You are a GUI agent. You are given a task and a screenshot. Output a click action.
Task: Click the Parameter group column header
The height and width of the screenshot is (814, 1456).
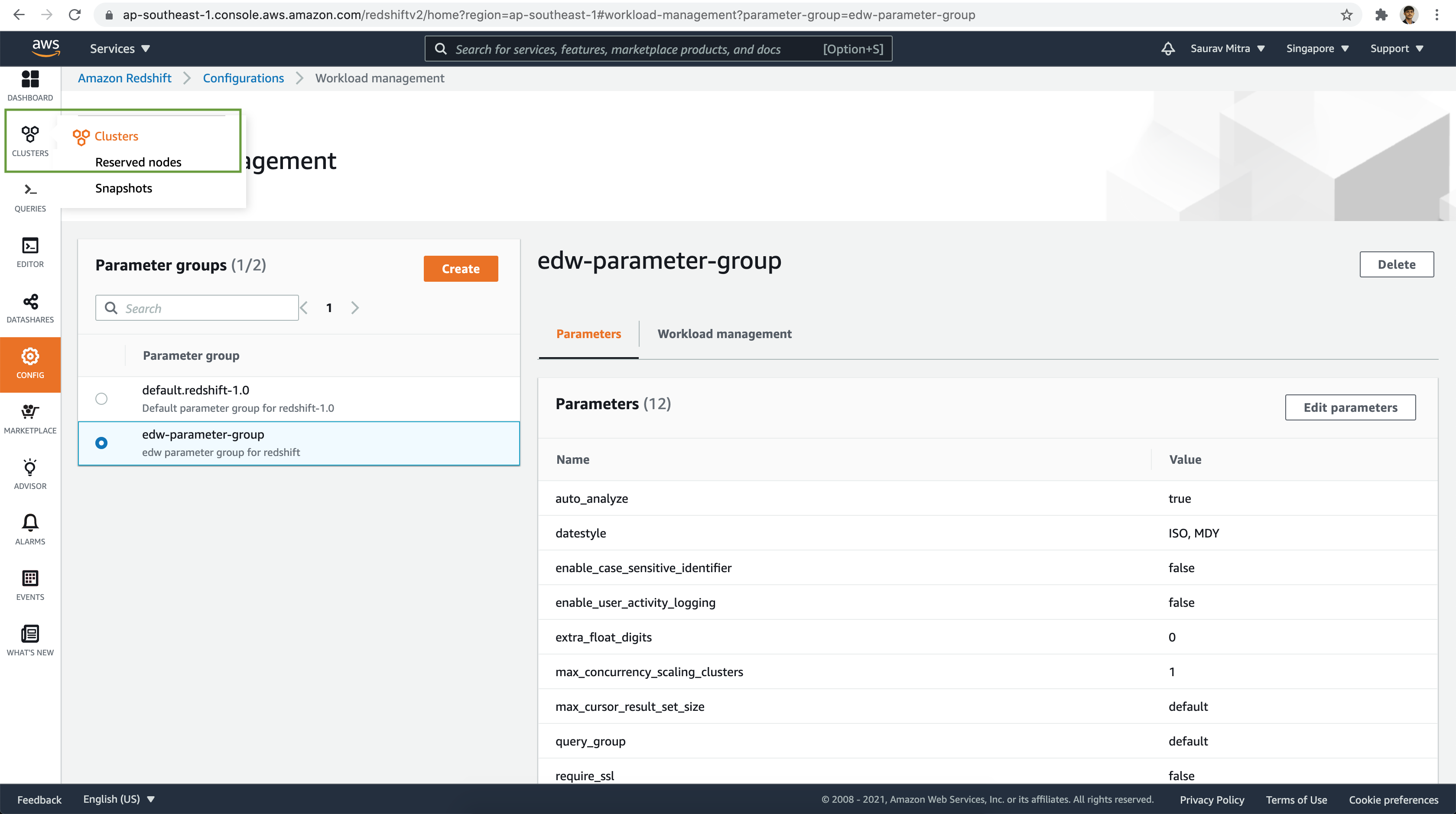[191, 355]
